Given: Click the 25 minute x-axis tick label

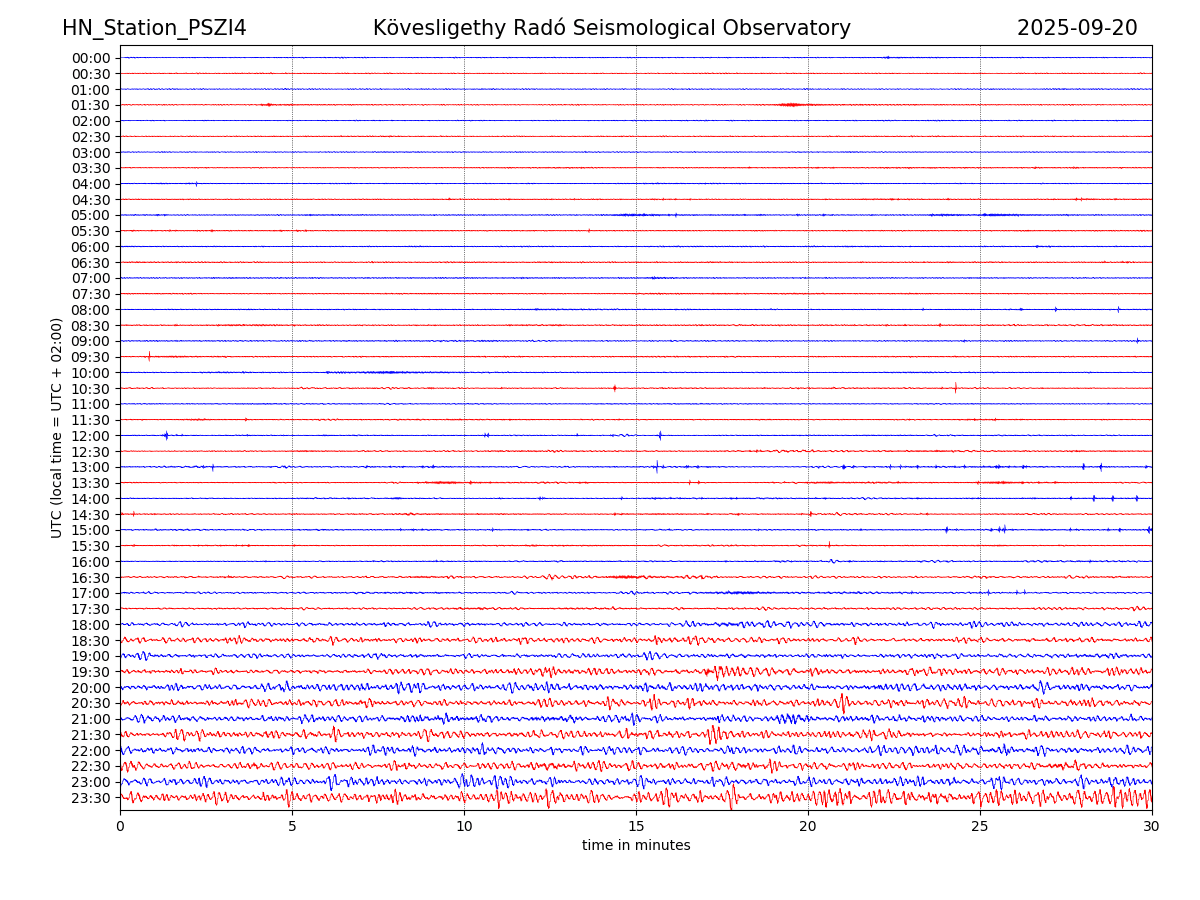Looking at the screenshot, I should (980, 826).
